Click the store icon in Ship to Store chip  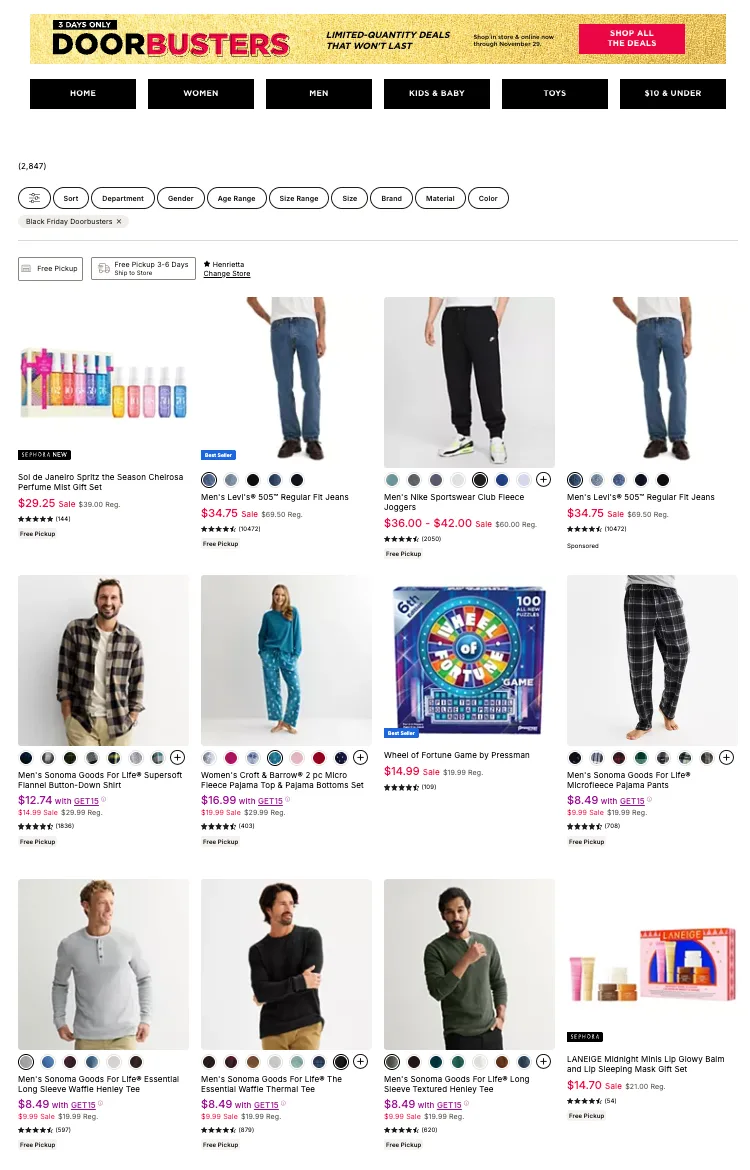tap(103, 268)
